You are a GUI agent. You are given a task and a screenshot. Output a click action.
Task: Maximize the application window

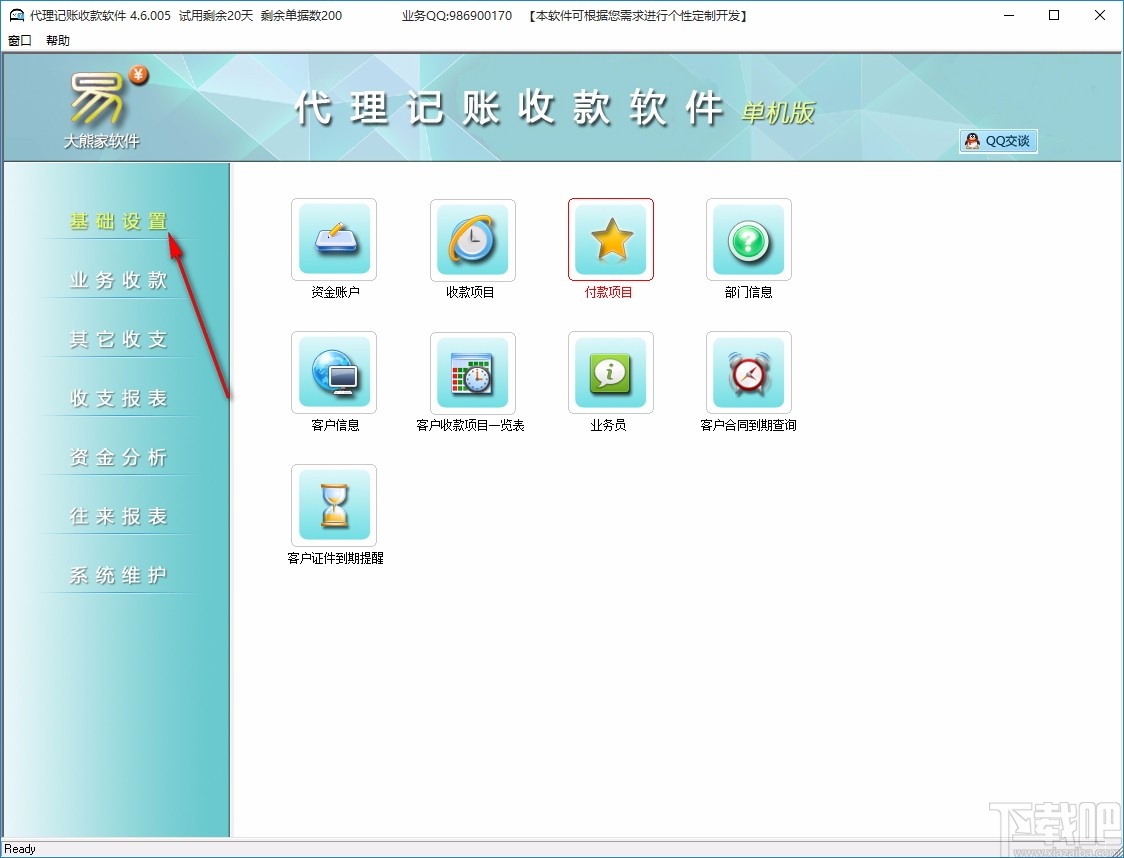1054,15
